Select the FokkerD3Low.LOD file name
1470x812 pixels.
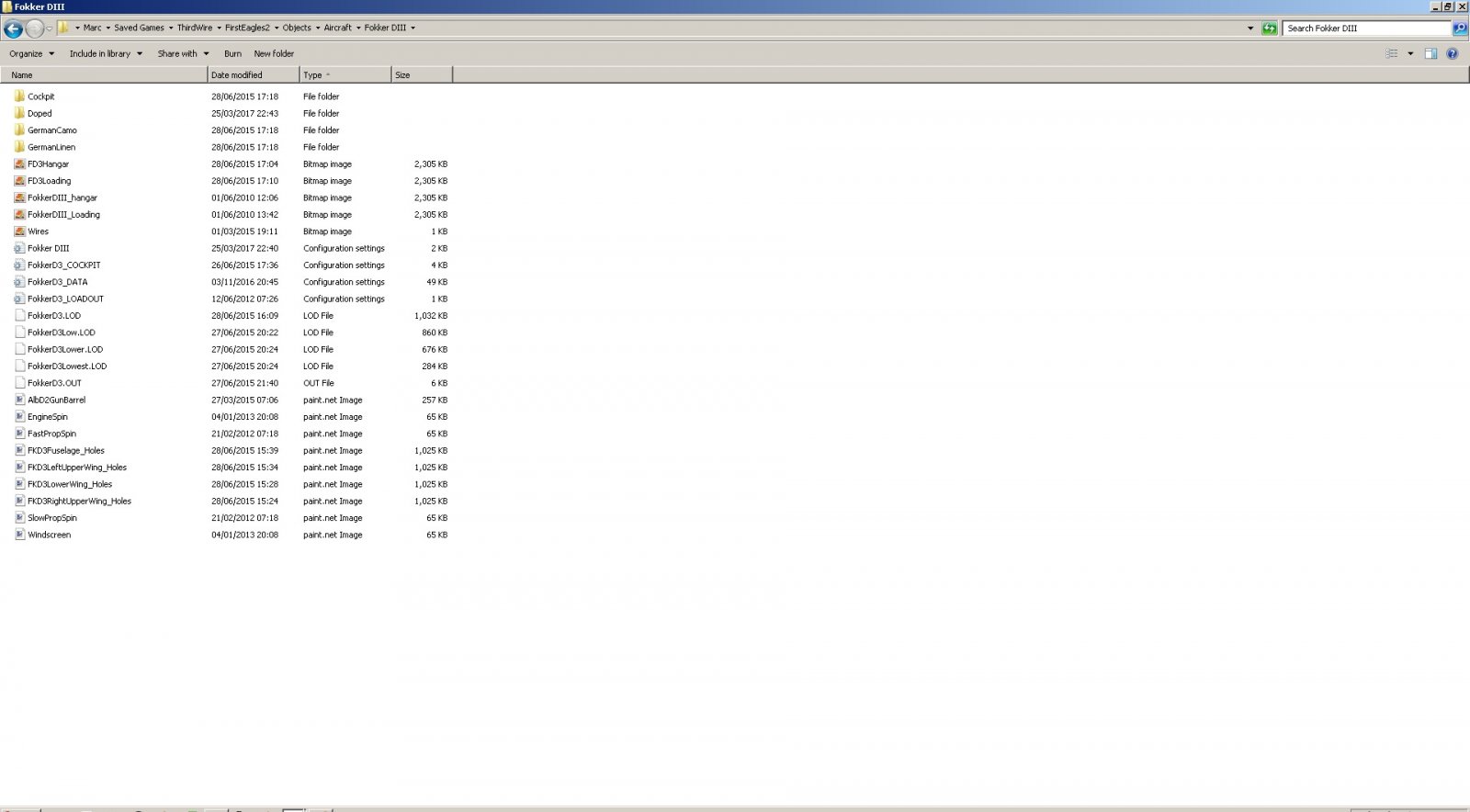pos(61,333)
